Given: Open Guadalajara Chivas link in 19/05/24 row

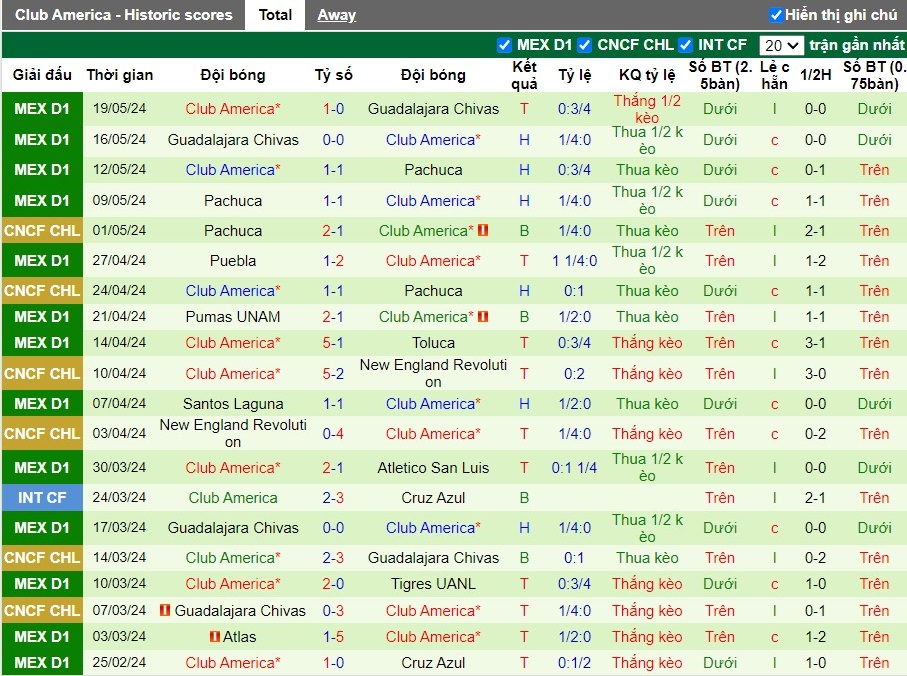Looking at the screenshot, I should tap(433, 109).
